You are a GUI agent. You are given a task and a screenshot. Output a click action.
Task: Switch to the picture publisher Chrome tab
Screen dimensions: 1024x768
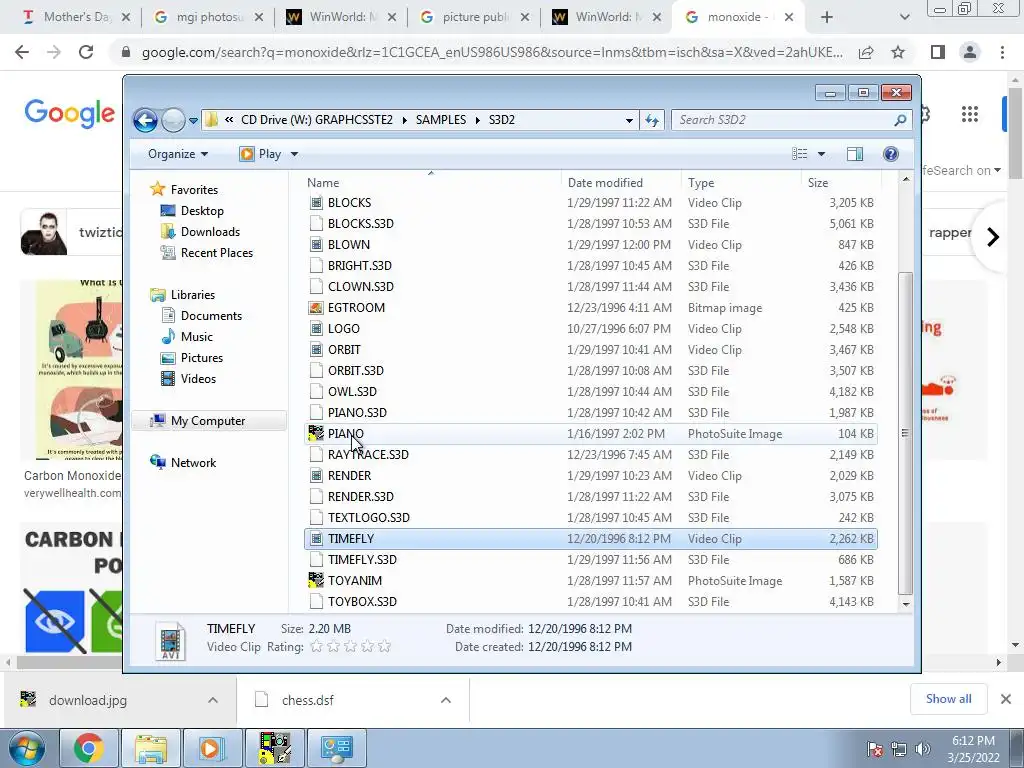pos(475,17)
